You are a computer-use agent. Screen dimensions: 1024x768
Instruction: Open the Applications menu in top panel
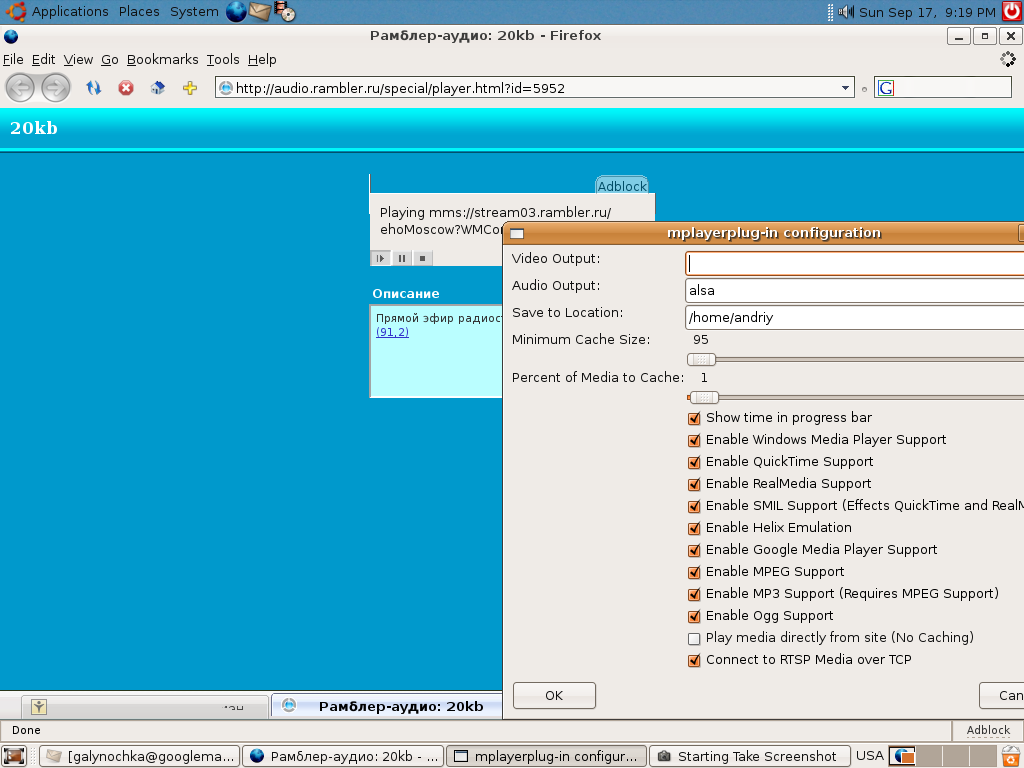point(70,12)
